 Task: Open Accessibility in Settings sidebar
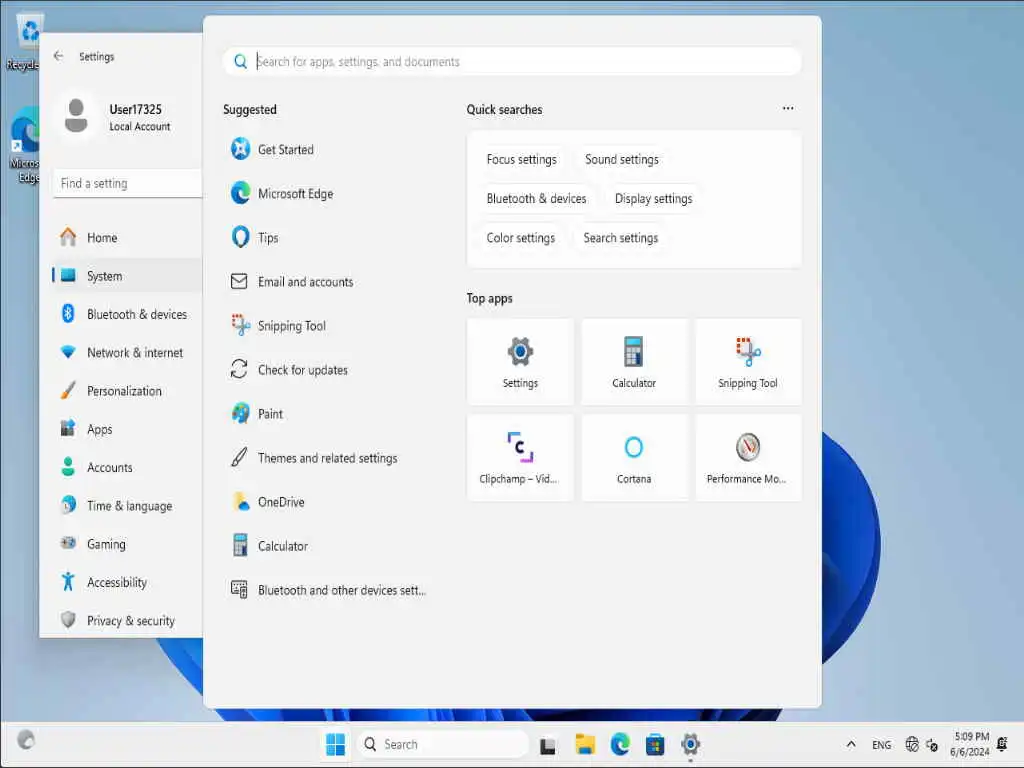coord(126,583)
